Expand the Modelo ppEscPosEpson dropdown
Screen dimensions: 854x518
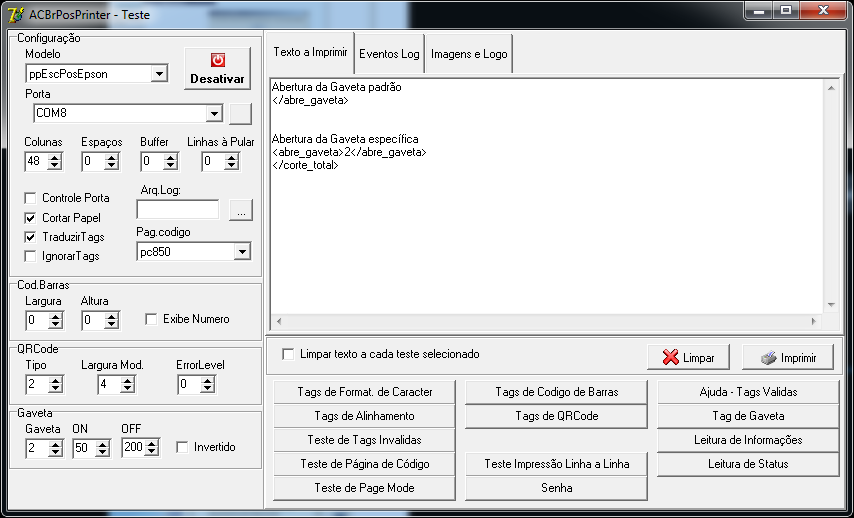pos(159,74)
